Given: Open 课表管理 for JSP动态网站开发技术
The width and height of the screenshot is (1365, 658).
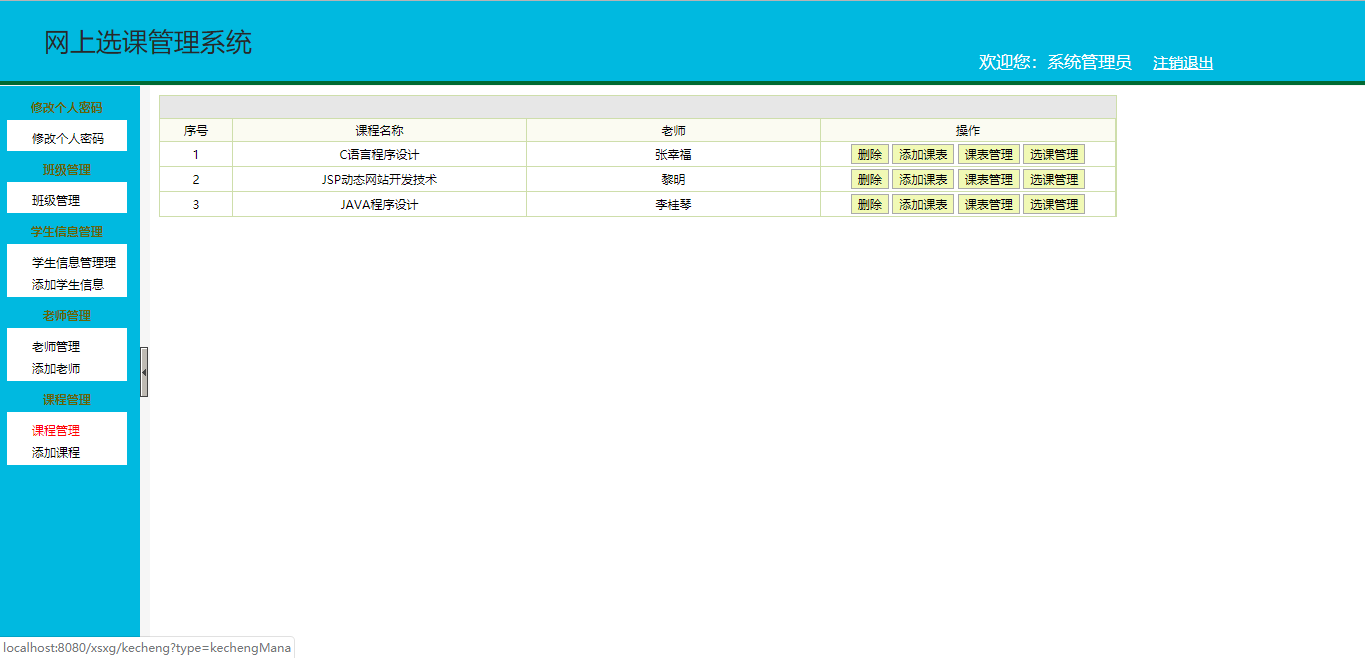Looking at the screenshot, I should 989,179.
